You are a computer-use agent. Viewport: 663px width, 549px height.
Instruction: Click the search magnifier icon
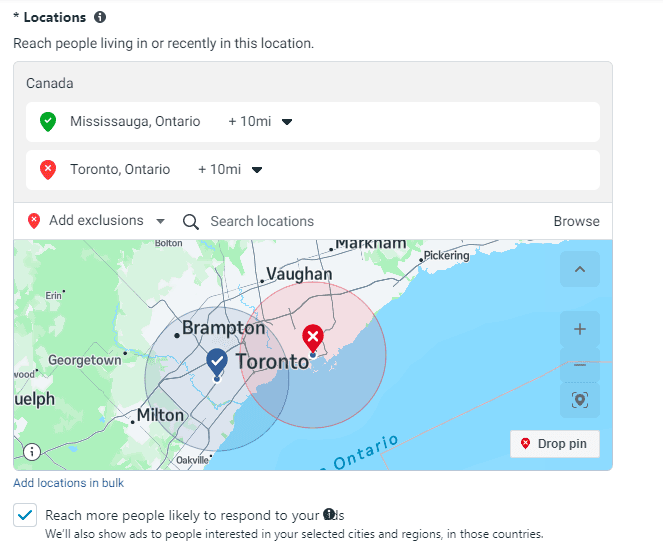click(x=191, y=221)
